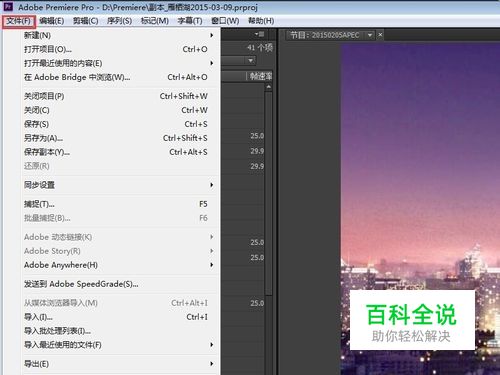Open the 字幕(T) menu
The image size is (500, 375).
tap(190, 21)
